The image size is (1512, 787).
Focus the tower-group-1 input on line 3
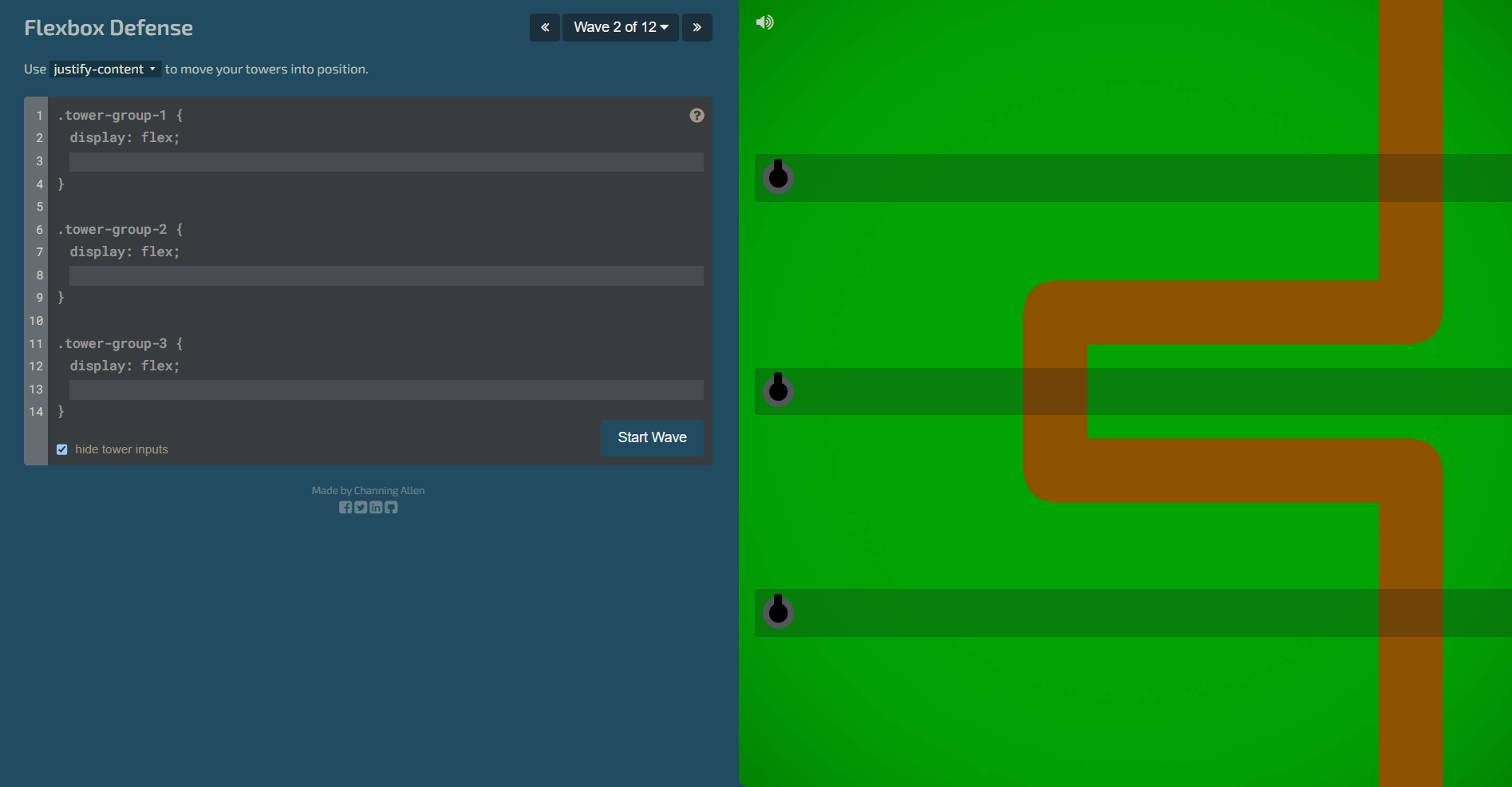386,161
